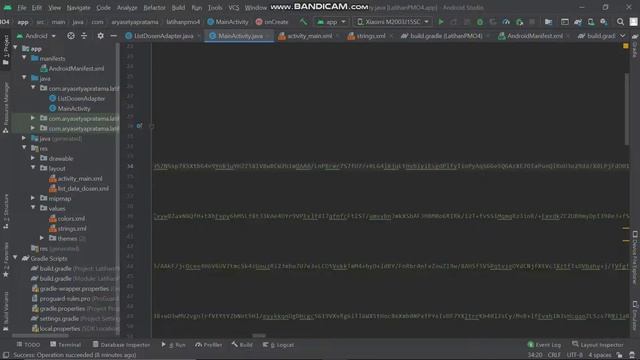Click the MainActivity breadcrumb

tap(228, 22)
